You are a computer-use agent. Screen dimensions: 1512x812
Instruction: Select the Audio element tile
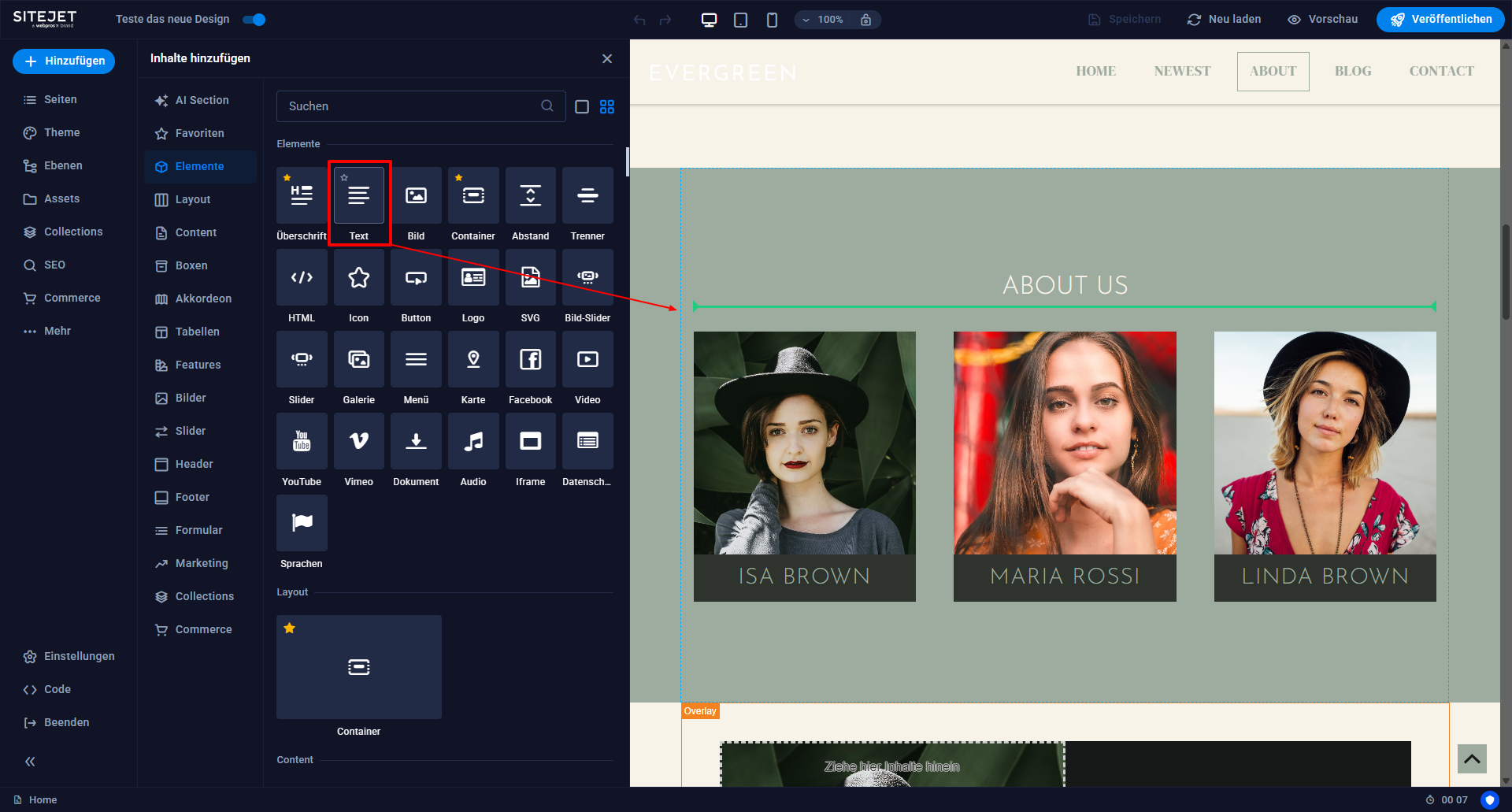coord(473,441)
